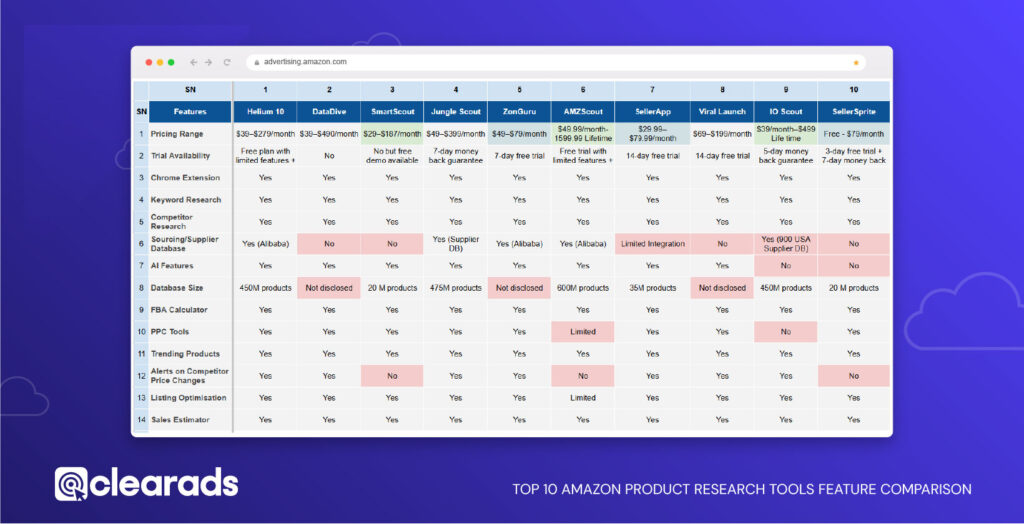Viewport: 1024px width, 524px height.
Task: Click the AI Features row label
Action: (190, 266)
